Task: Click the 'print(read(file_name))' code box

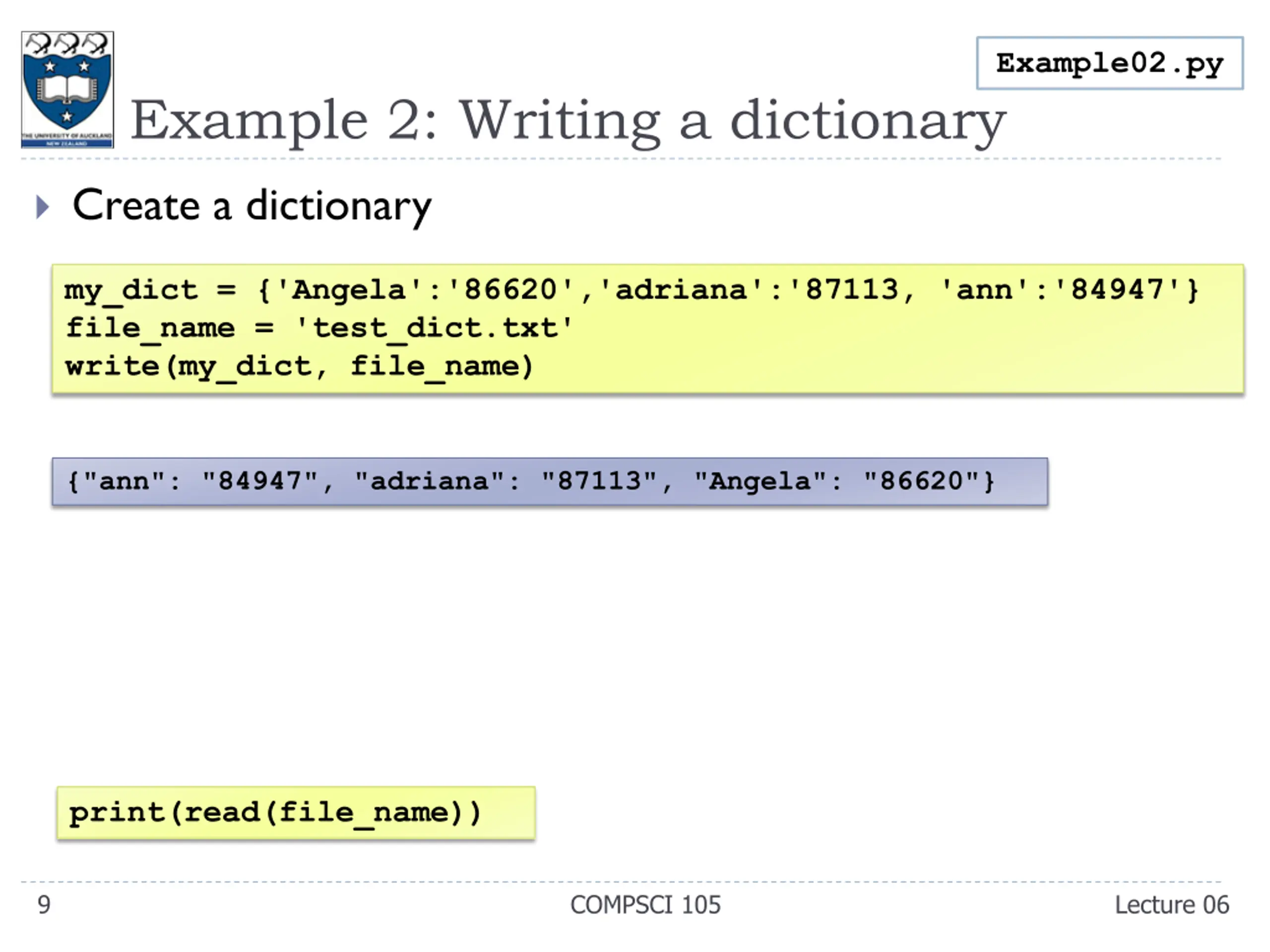Action: coord(296,813)
